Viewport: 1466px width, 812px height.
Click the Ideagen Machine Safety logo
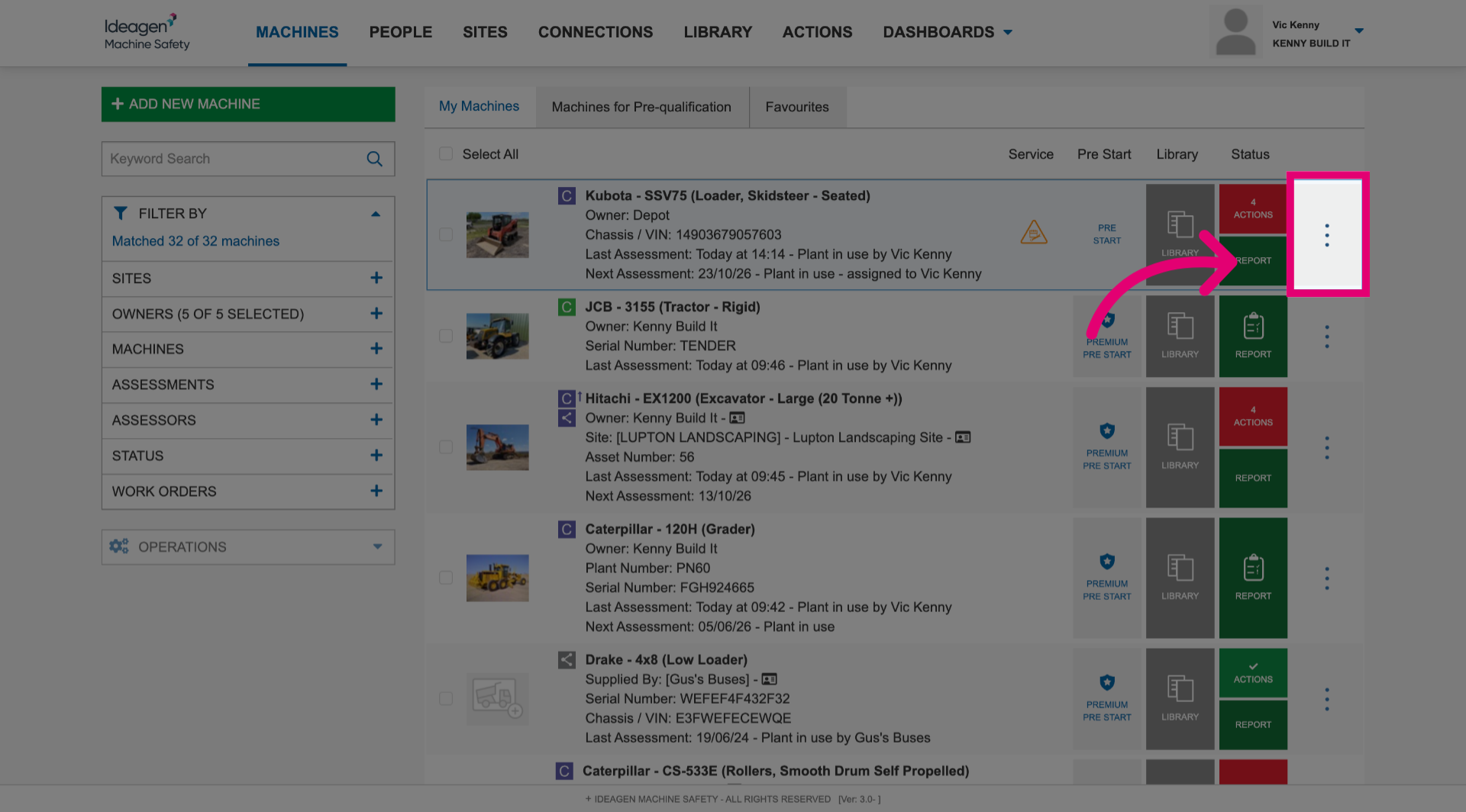147,32
